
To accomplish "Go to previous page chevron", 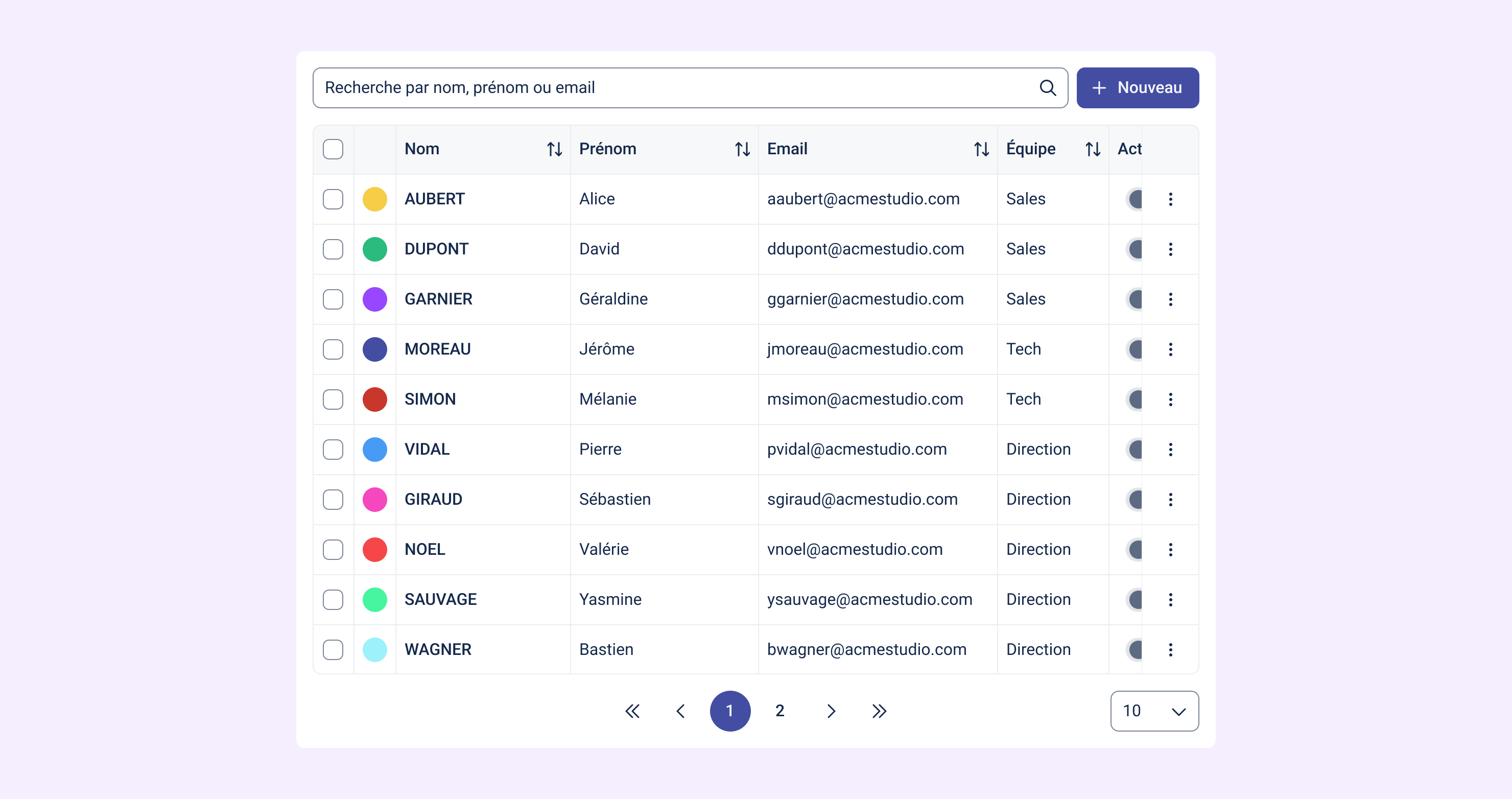I will coord(680,711).
